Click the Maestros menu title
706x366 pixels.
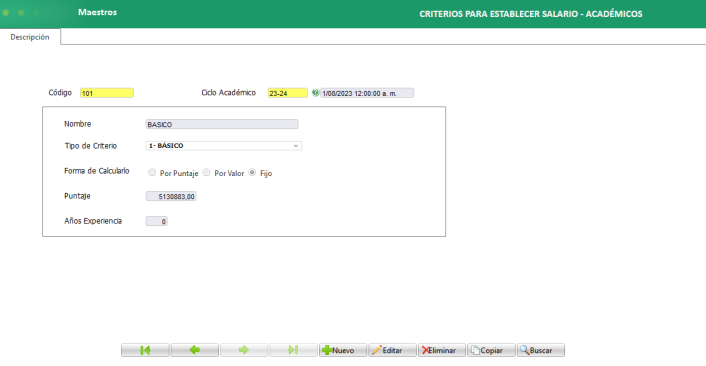pyautogui.click(x=97, y=12)
